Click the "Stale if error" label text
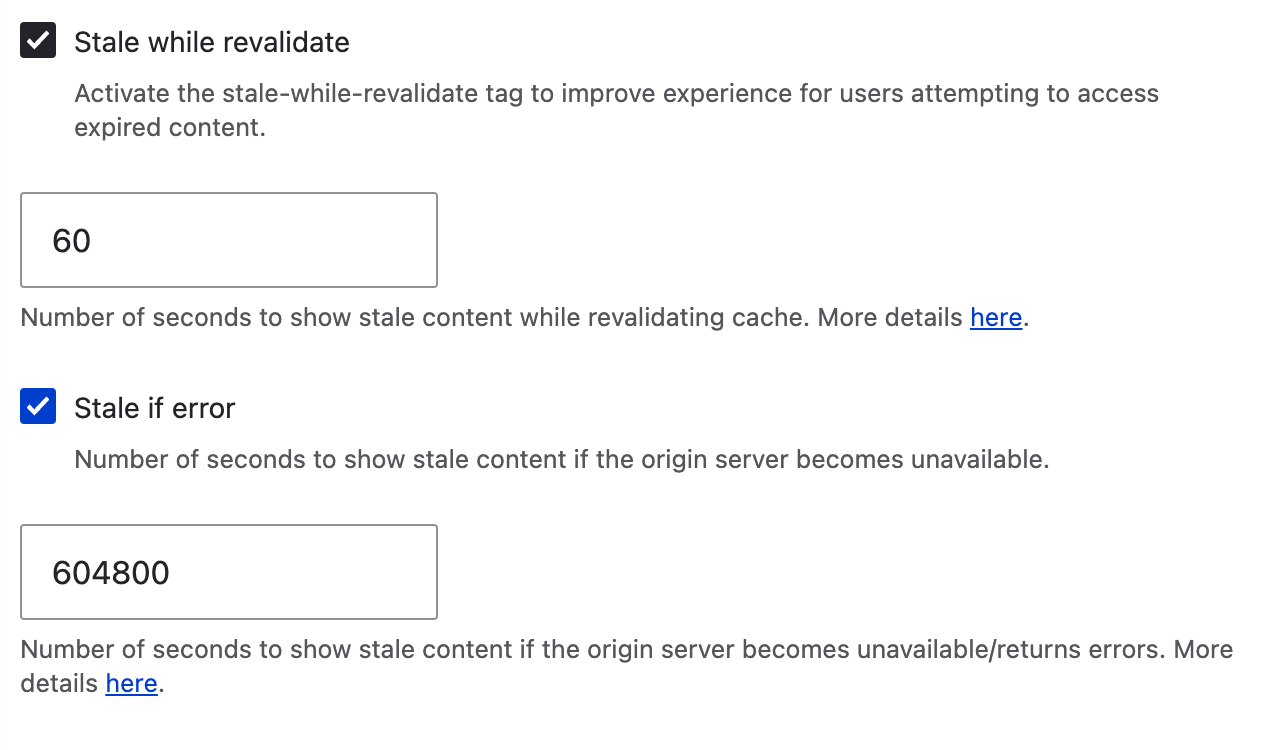The image size is (1264, 750). [155, 408]
